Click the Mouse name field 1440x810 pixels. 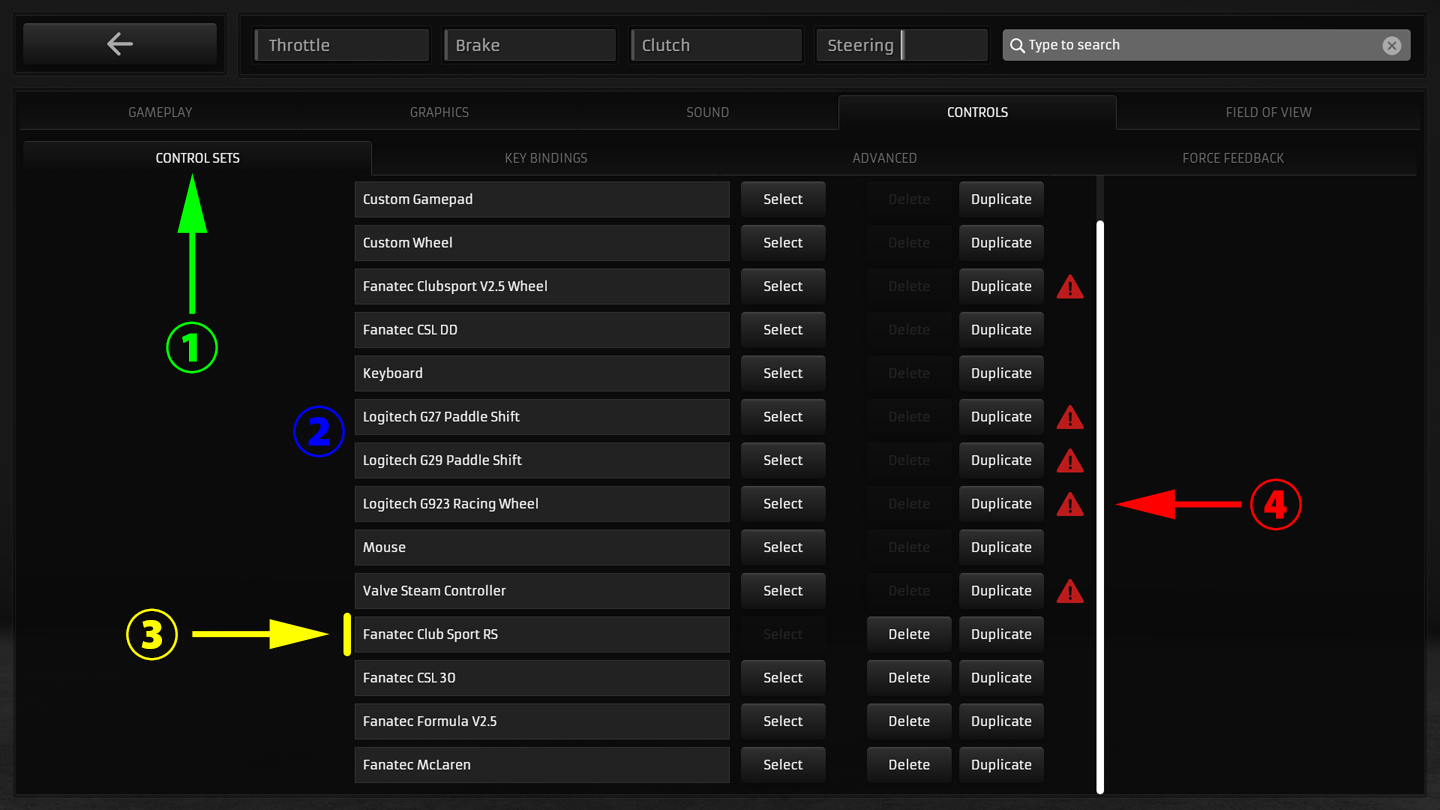pos(542,547)
